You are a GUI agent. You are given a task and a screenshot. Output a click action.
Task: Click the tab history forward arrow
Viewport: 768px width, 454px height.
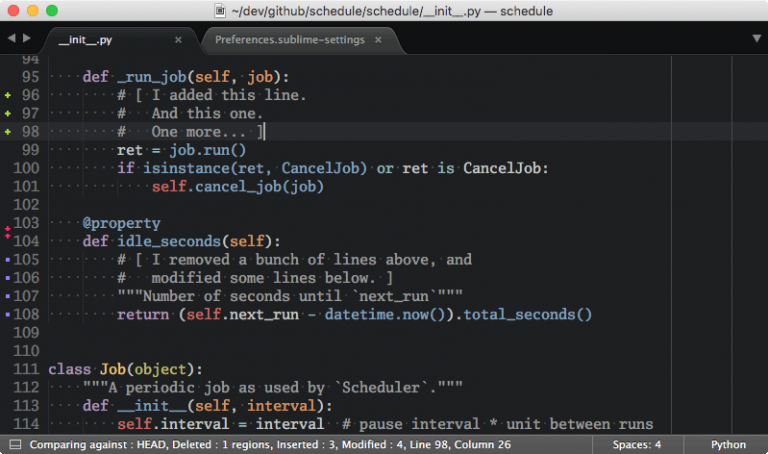[26, 39]
